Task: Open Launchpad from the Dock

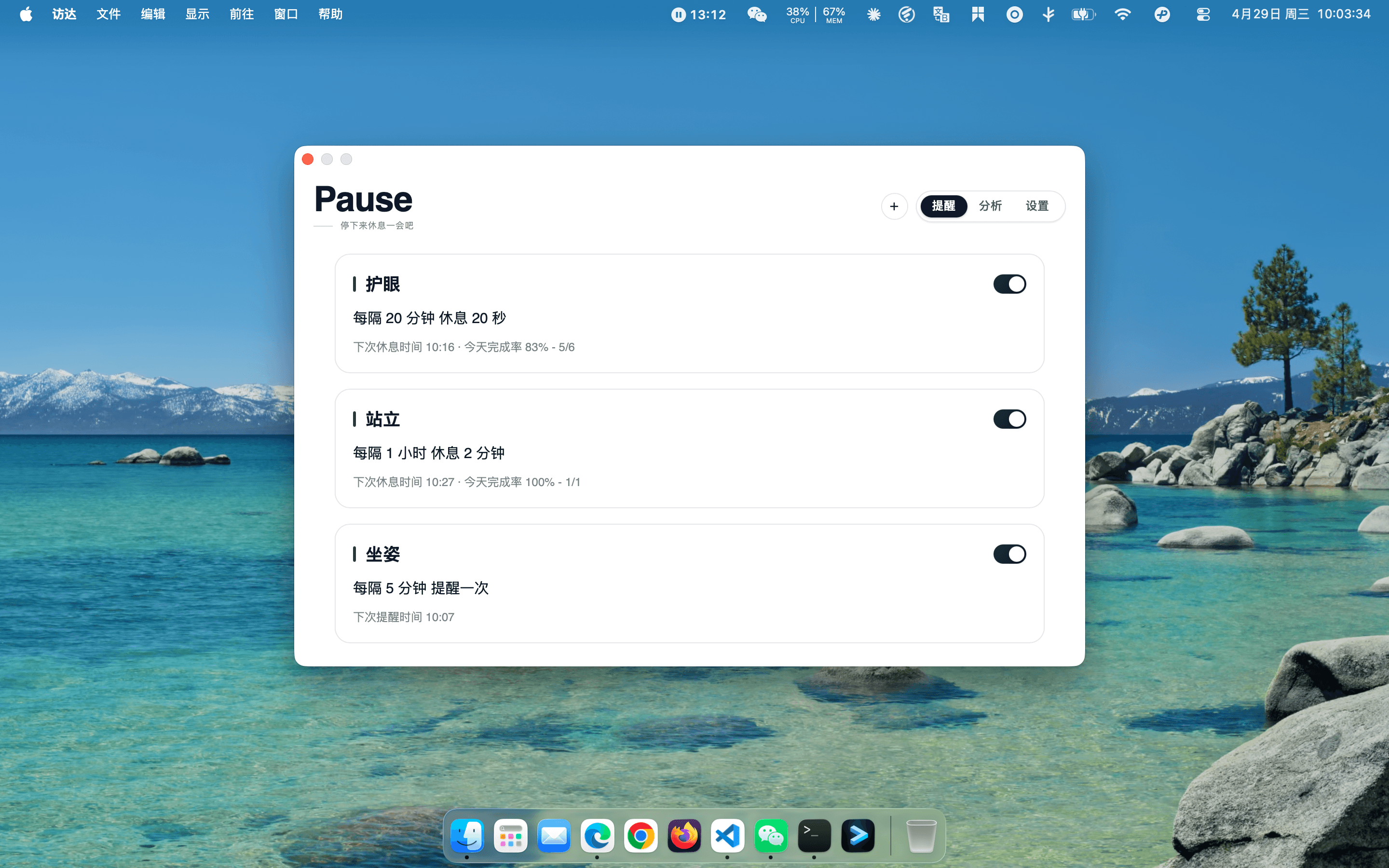Action: tap(510, 835)
